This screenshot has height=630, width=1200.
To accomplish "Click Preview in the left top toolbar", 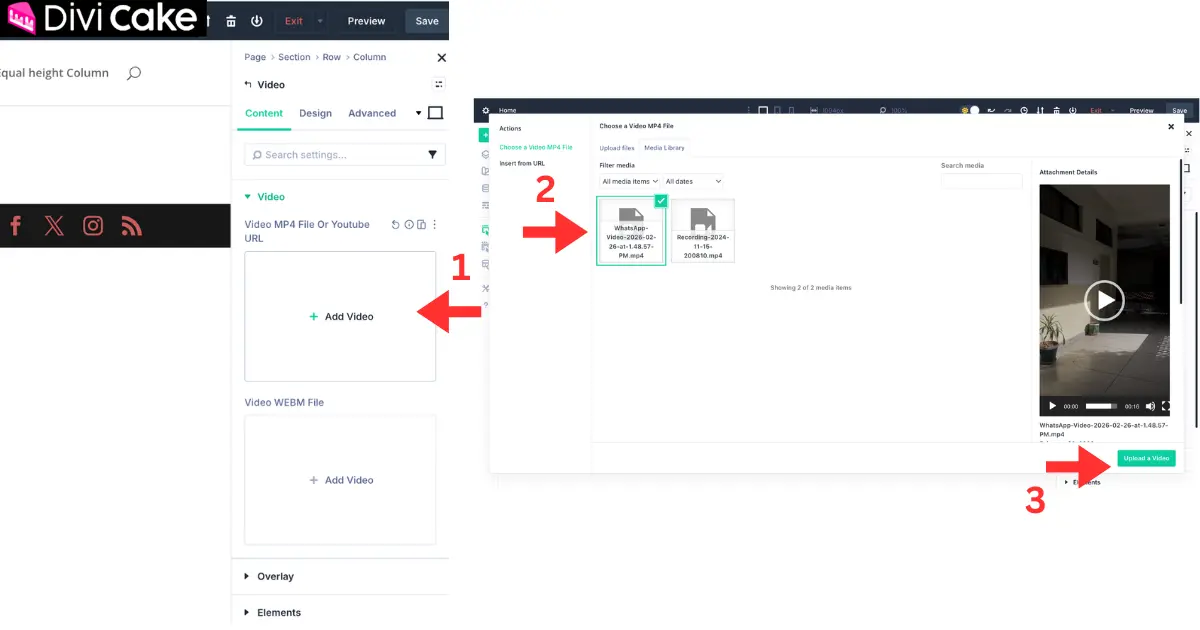I will pos(367,21).
